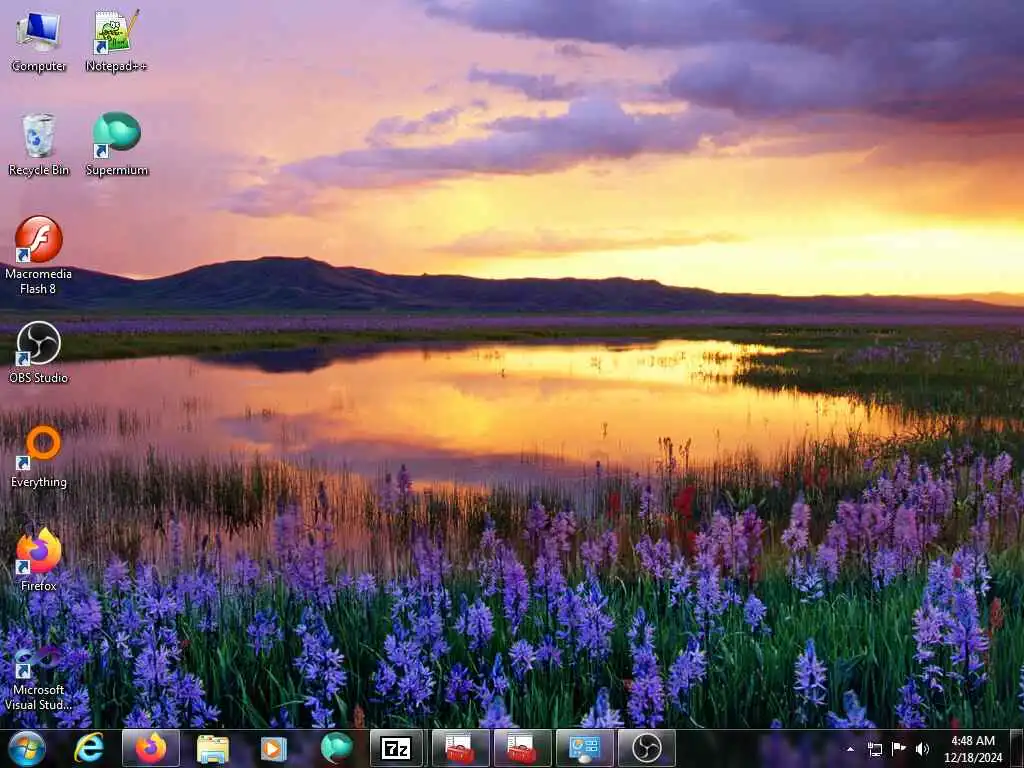Image resolution: width=1024 pixels, height=768 pixels.
Task: Click the Show Desktop strip at taskbar end
Action: [1017, 749]
